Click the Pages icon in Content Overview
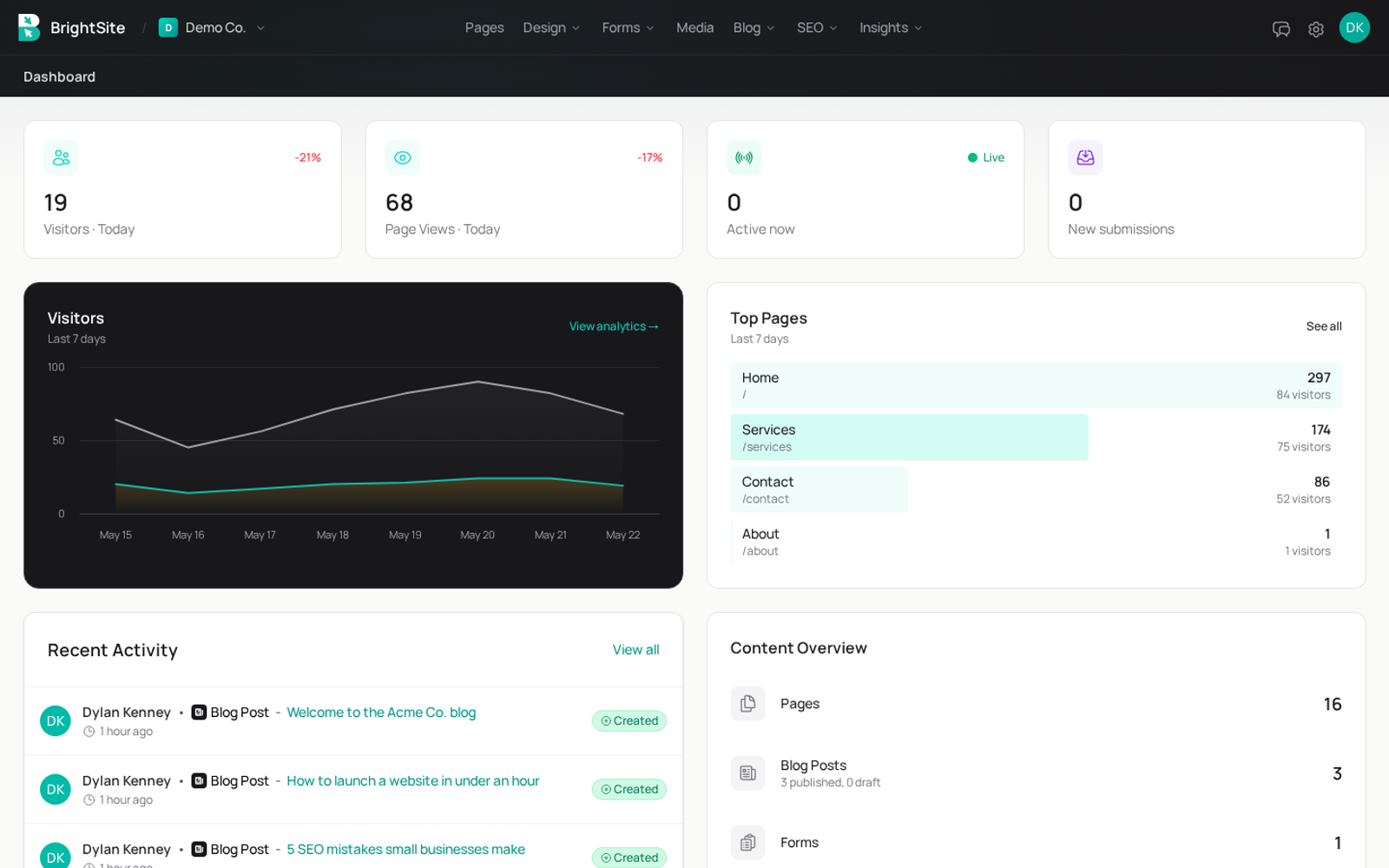The height and width of the screenshot is (868, 1389). pyautogui.click(x=747, y=704)
